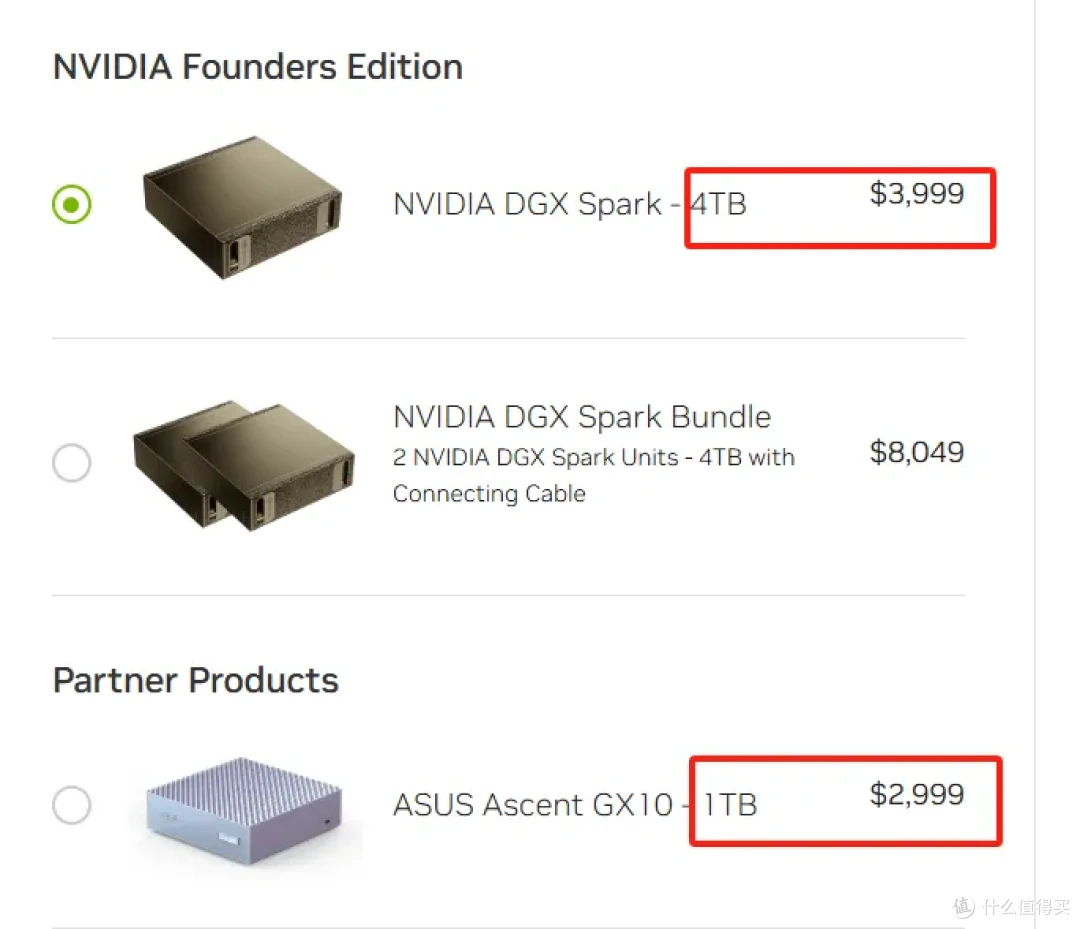Click the 1TB storage label of ASUS GX10

click(729, 804)
